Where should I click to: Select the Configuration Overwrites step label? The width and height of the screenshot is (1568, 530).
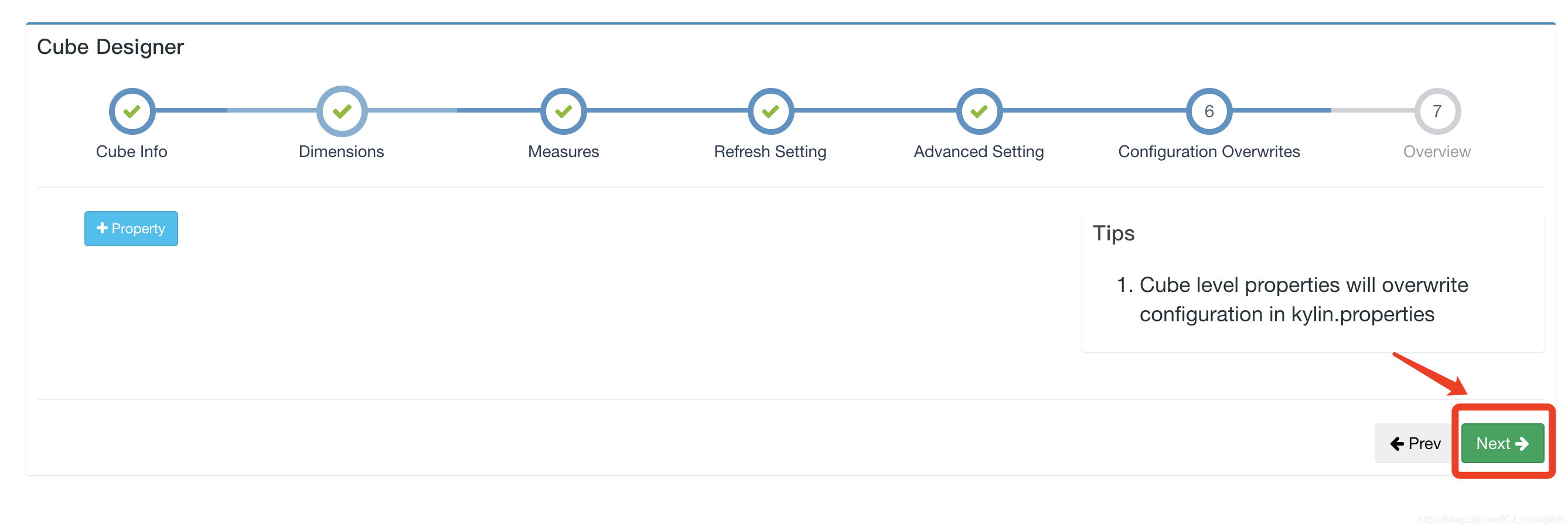click(1209, 152)
